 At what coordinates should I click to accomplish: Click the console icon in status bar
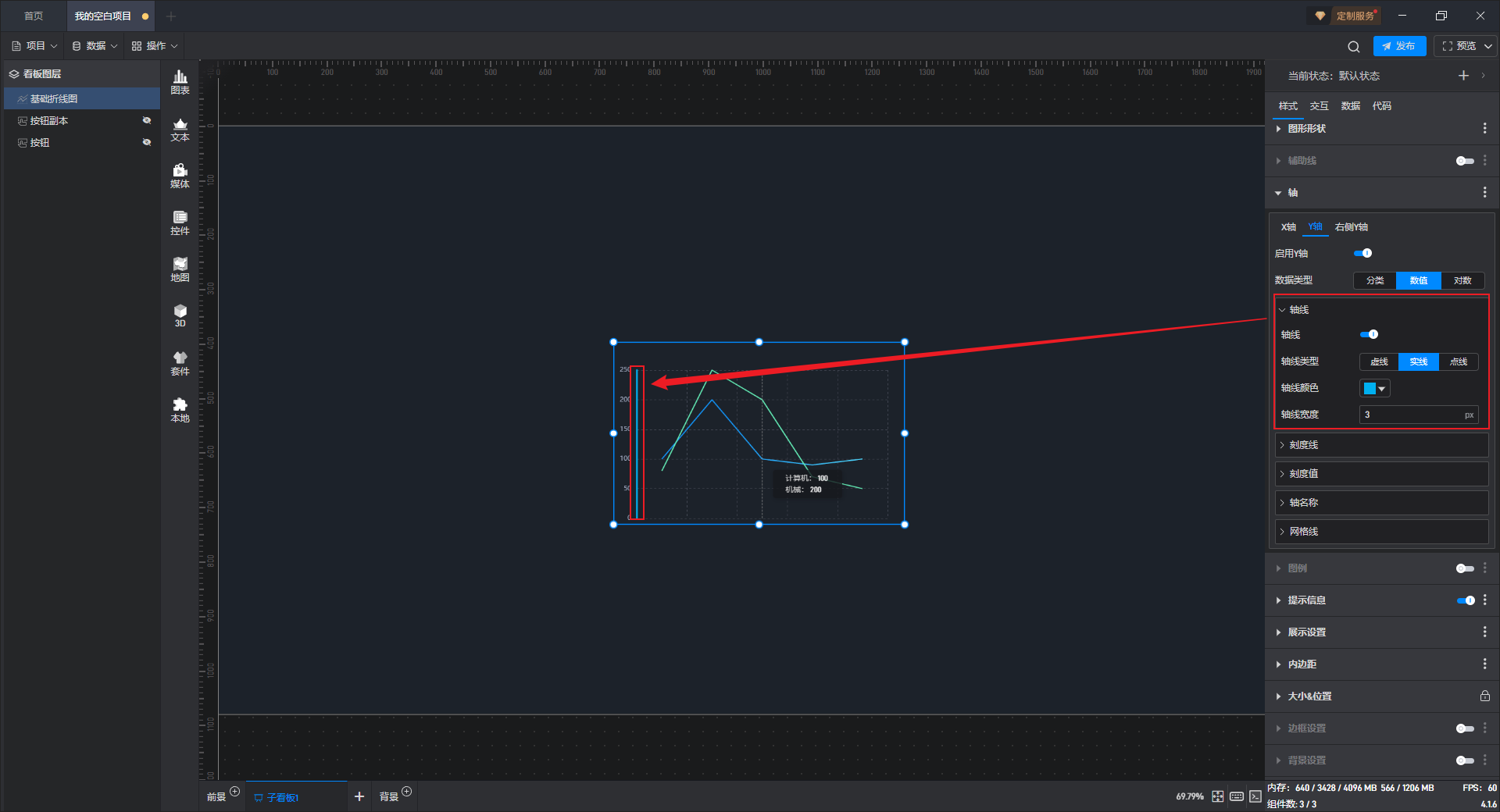pyautogui.click(x=1255, y=796)
